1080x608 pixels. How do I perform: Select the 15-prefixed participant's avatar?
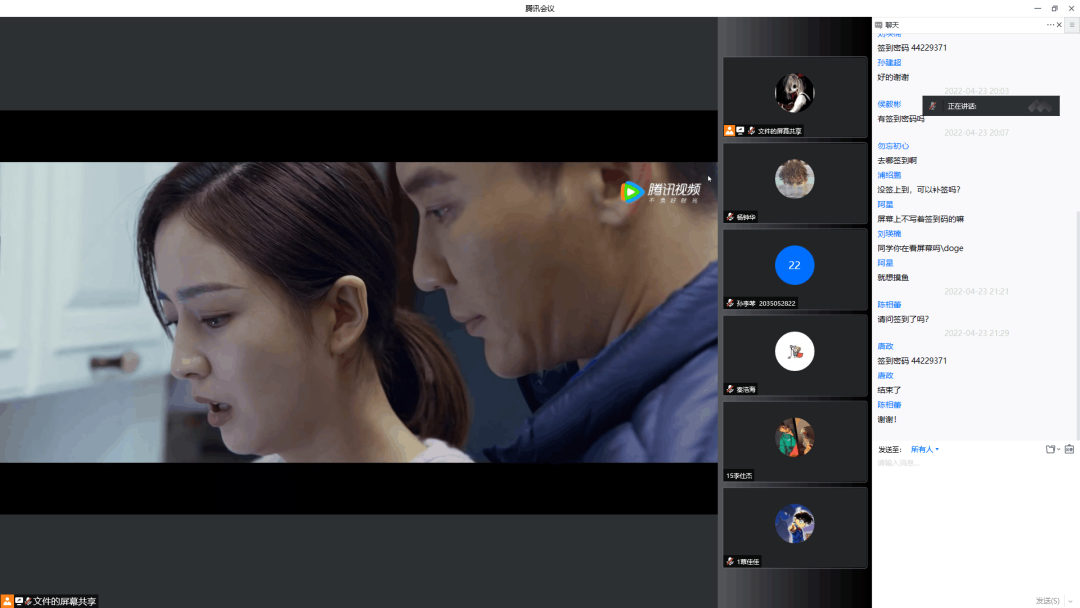pos(794,437)
